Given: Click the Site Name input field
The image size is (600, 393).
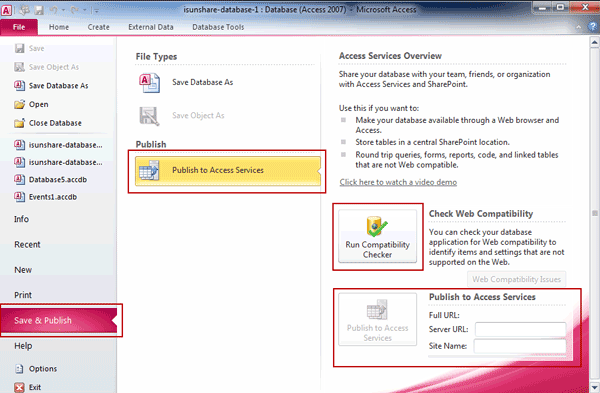Looking at the screenshot, I should 520,346.
